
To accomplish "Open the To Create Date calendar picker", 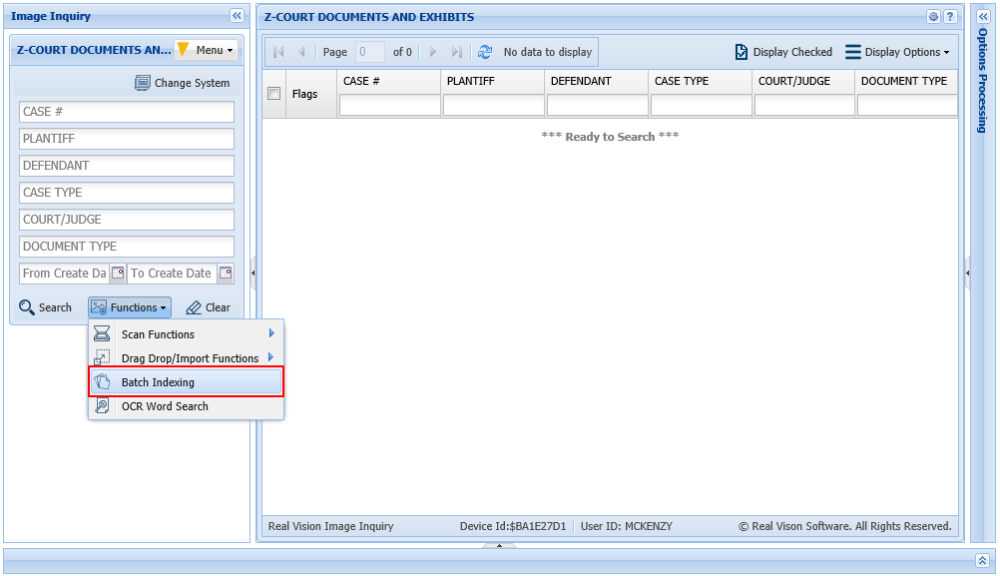I will click(227, 273).
